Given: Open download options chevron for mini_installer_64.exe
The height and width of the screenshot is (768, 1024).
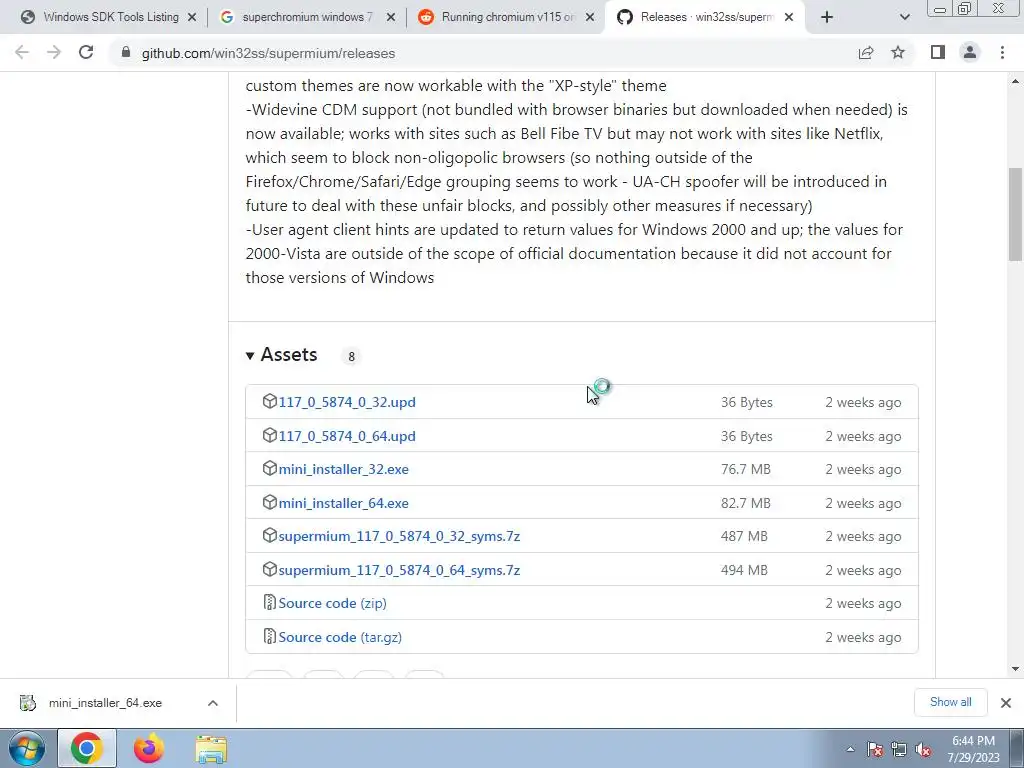Looking at the screenshot, I should pyautogui.click(x=213, y=703).
